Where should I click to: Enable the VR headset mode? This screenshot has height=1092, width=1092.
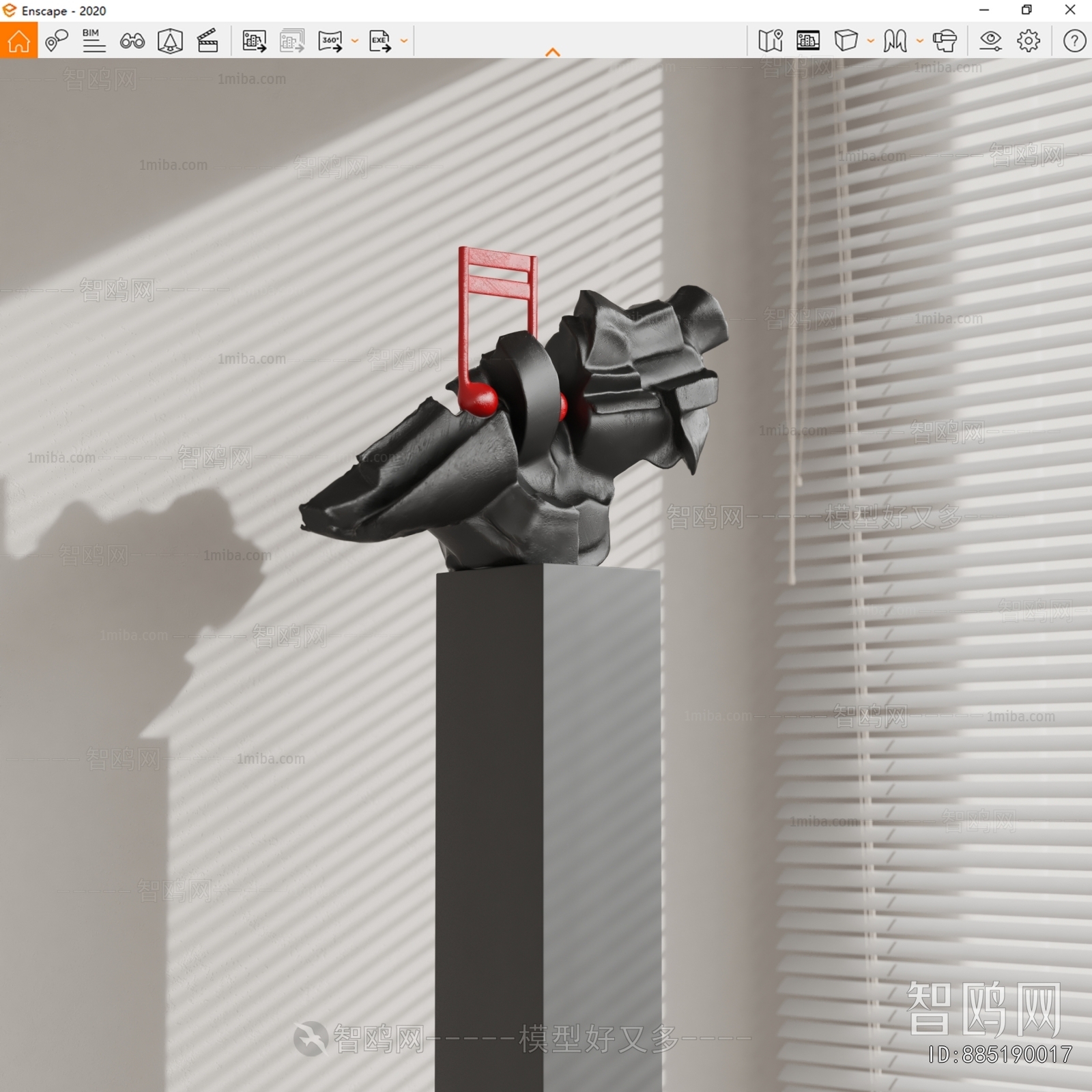[945, 41]
